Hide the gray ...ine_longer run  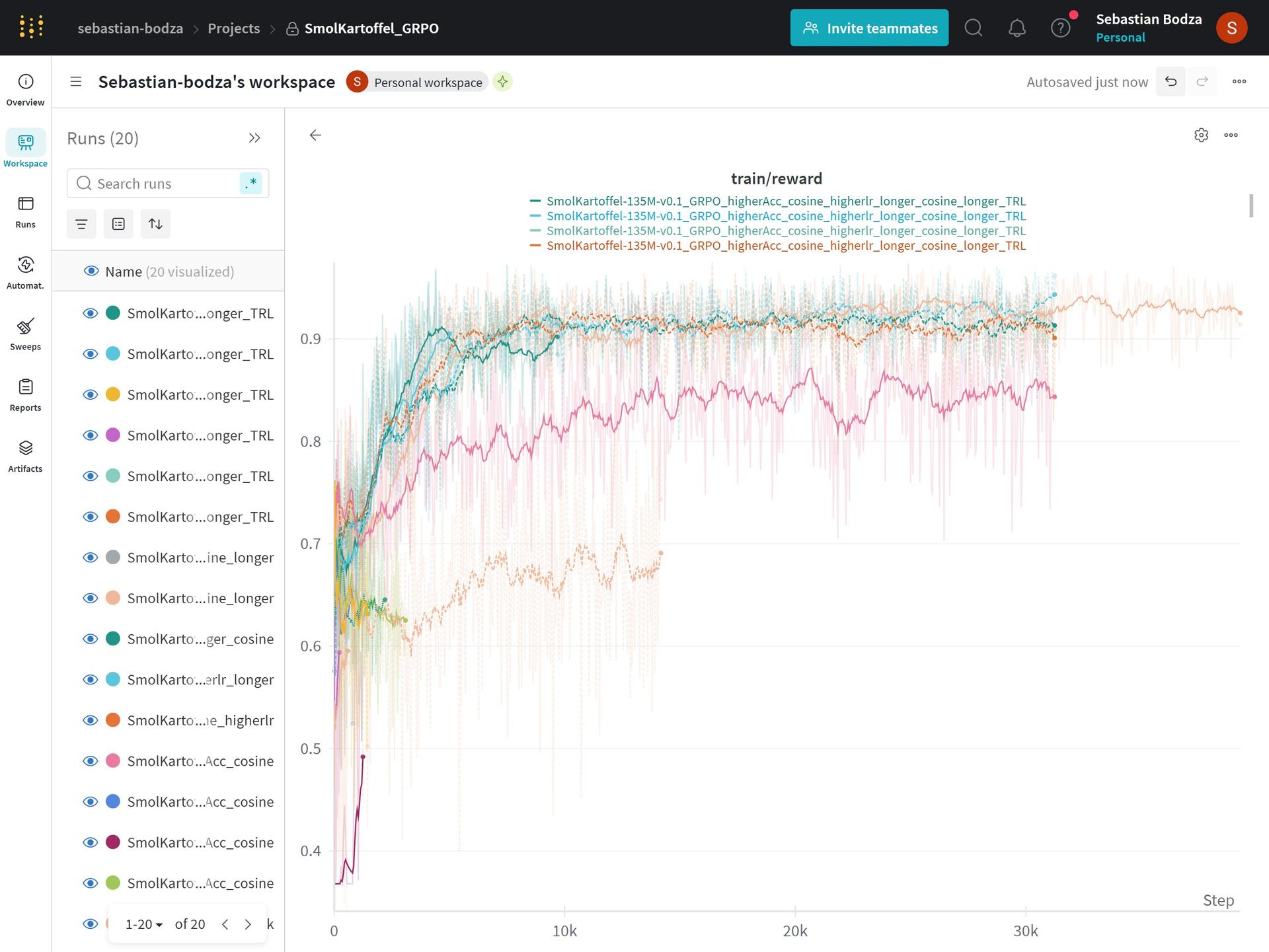tap(91, 558)
